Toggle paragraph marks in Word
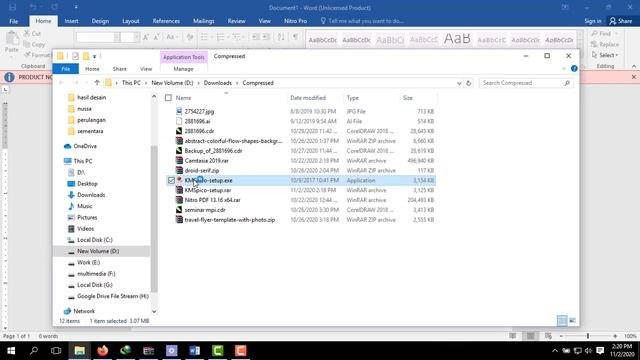The height and width of the screenshot is (360, 640). point(295,37)
